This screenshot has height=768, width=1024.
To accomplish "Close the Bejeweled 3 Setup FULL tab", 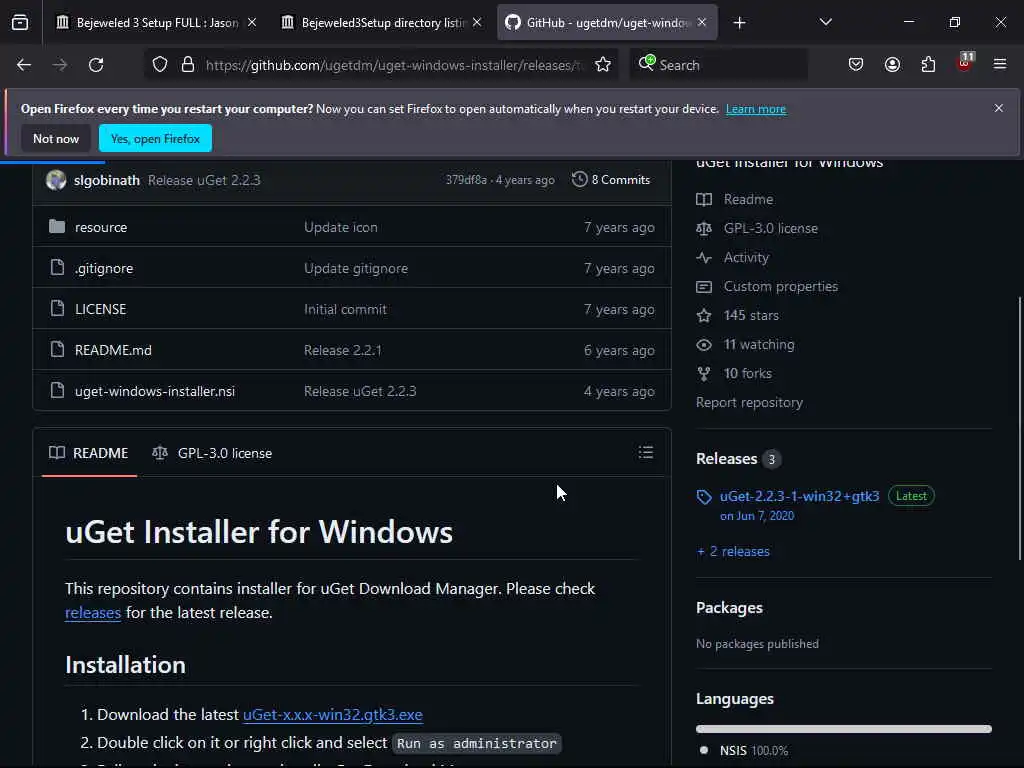I will point(252,23).
